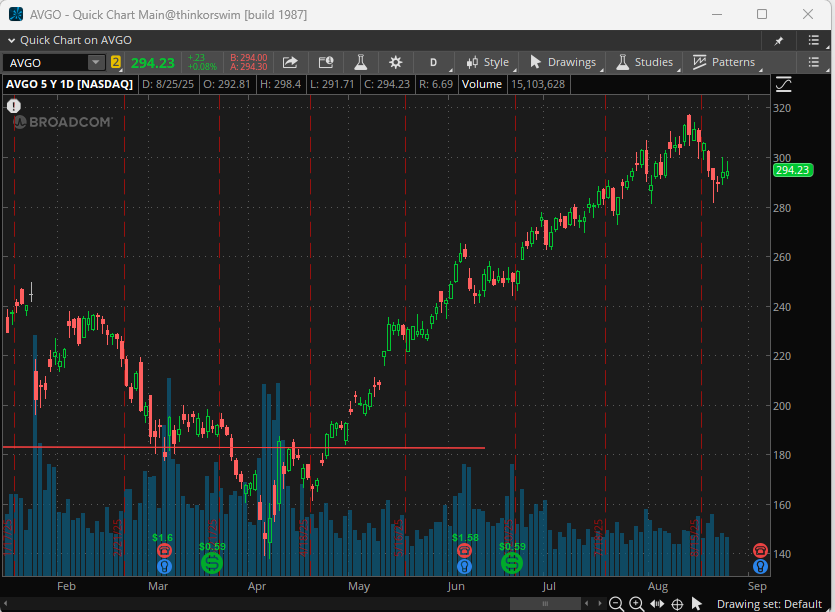
Task: Zoom in the chart with magnifier plus
Action: pyautogui.click(x=636, y=604)
